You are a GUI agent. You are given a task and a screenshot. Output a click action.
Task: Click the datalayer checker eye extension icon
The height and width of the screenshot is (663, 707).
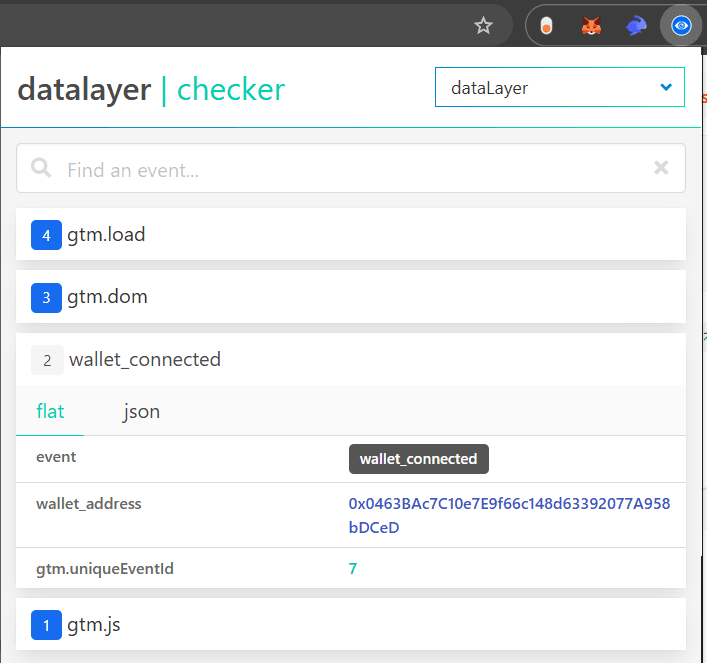pyautogui.click(x=681, y=26)
